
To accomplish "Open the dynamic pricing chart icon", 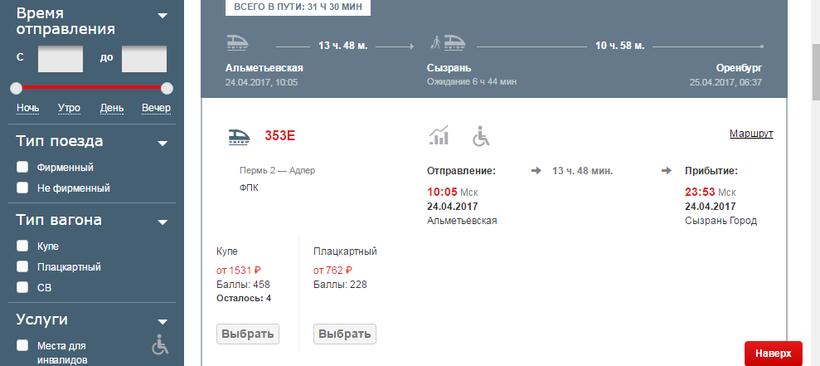I will 438,135.
